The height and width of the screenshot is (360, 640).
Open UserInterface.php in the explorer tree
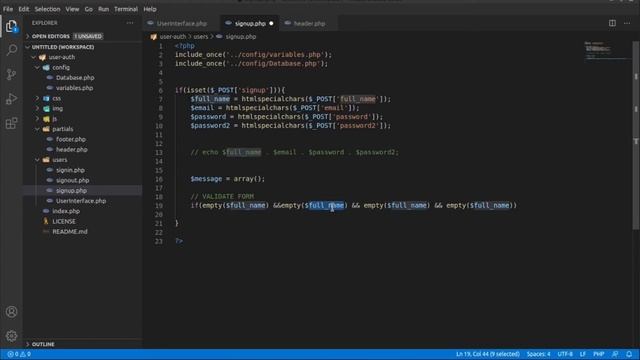pos(82,201)
